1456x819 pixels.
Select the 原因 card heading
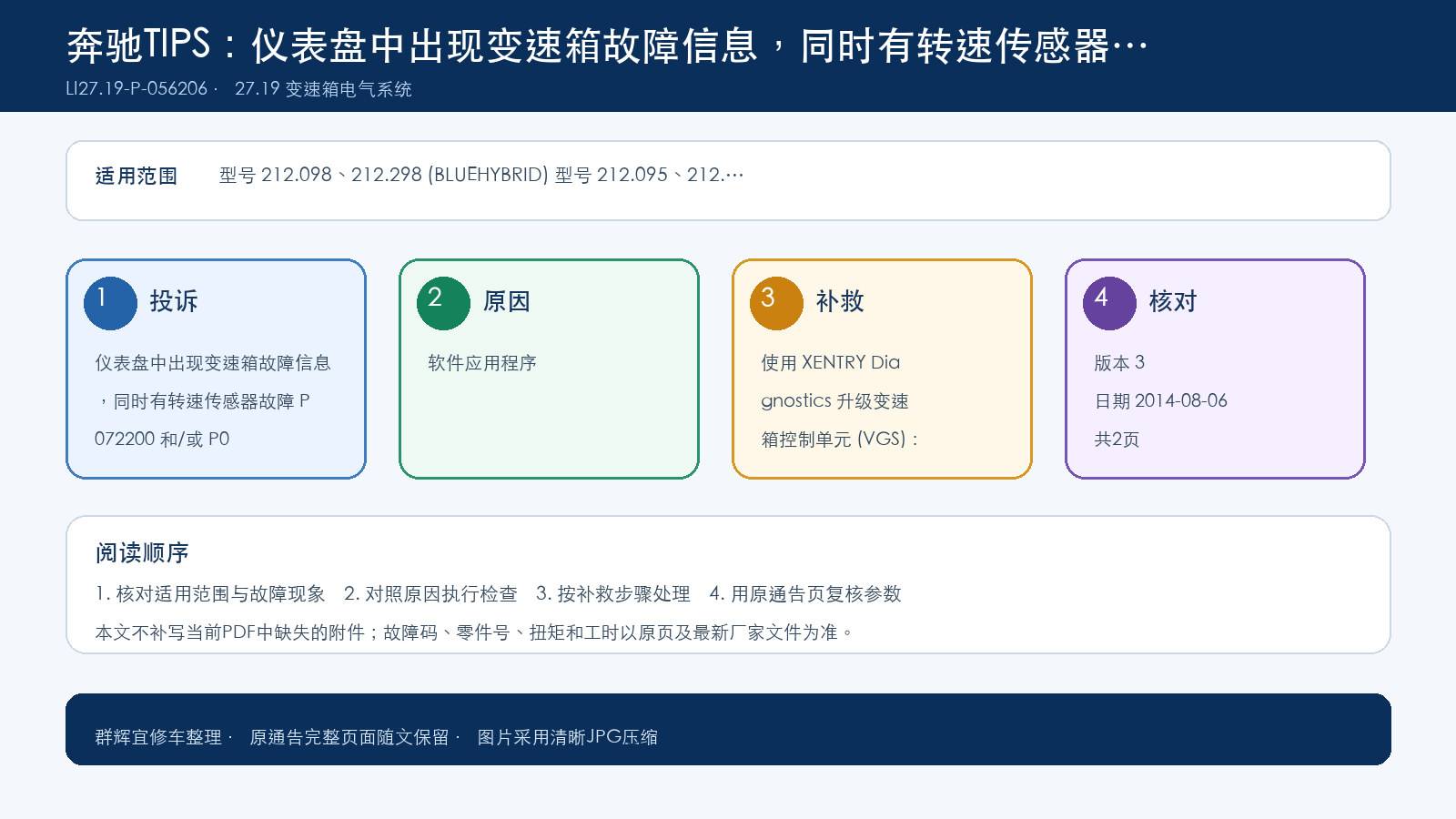[507, 301]
